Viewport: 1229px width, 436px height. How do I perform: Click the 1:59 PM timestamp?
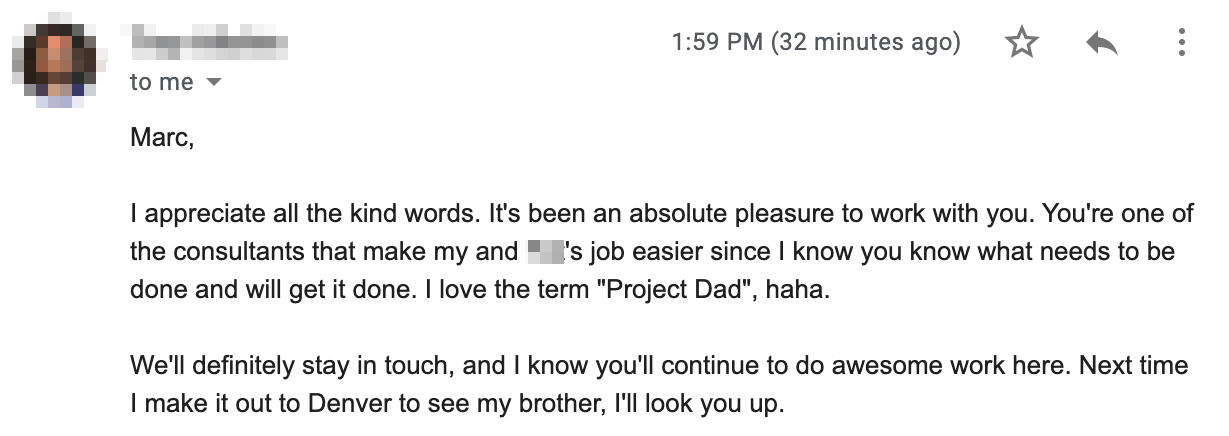click(717, 43)
